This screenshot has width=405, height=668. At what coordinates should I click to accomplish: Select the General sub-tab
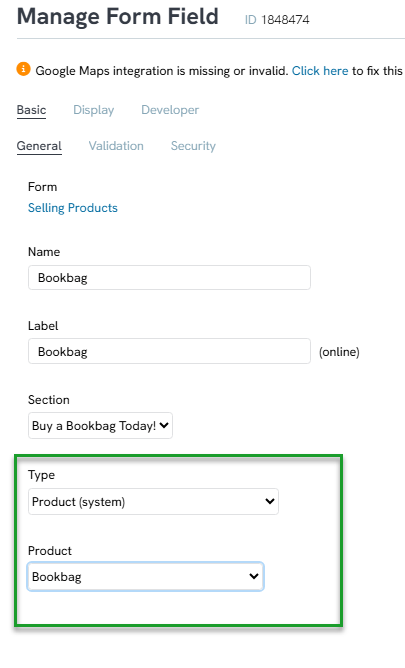coord(39,146)
